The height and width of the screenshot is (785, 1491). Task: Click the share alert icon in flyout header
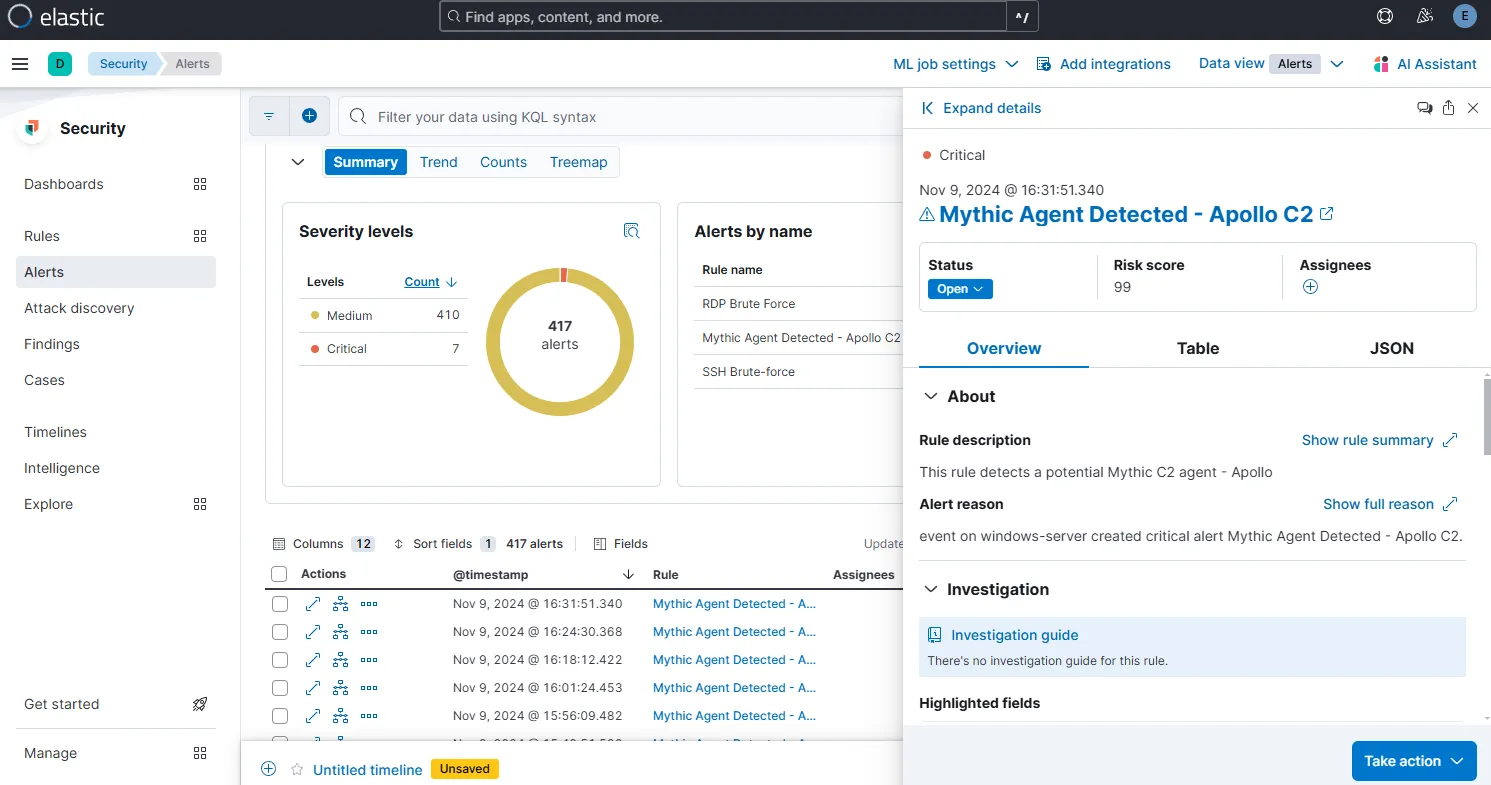click(x=1448, y=108)
